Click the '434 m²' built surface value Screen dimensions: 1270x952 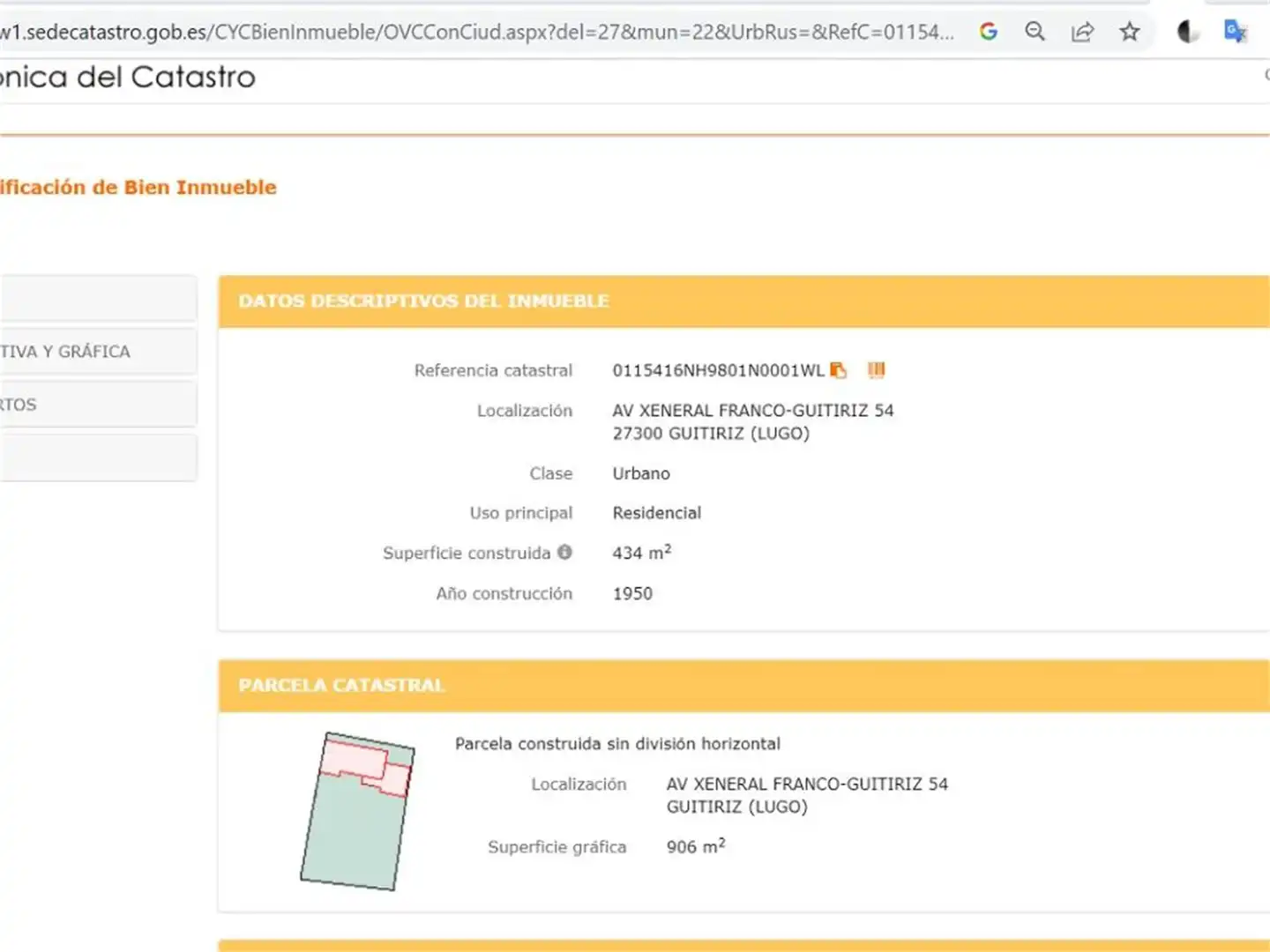pyautogui.click(x=642, y=552)
